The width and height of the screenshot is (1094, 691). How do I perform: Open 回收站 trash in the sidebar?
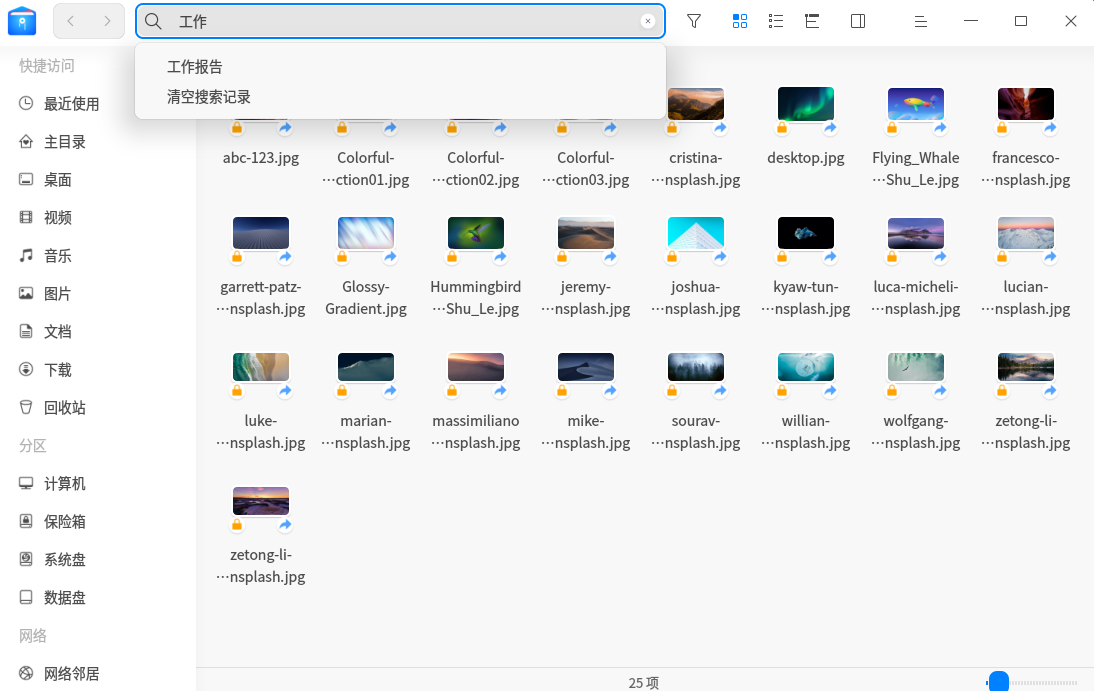tap(64, 408)
